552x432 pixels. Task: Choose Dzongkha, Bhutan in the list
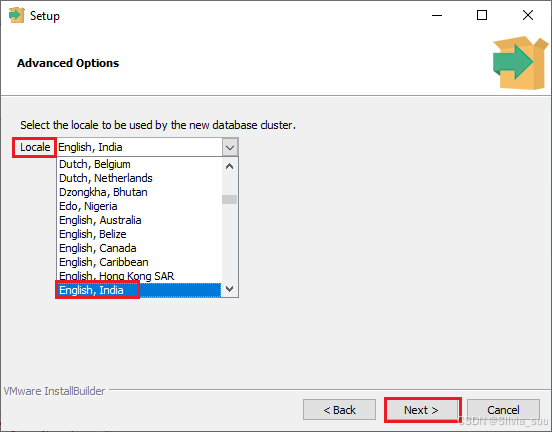point(139,192)
